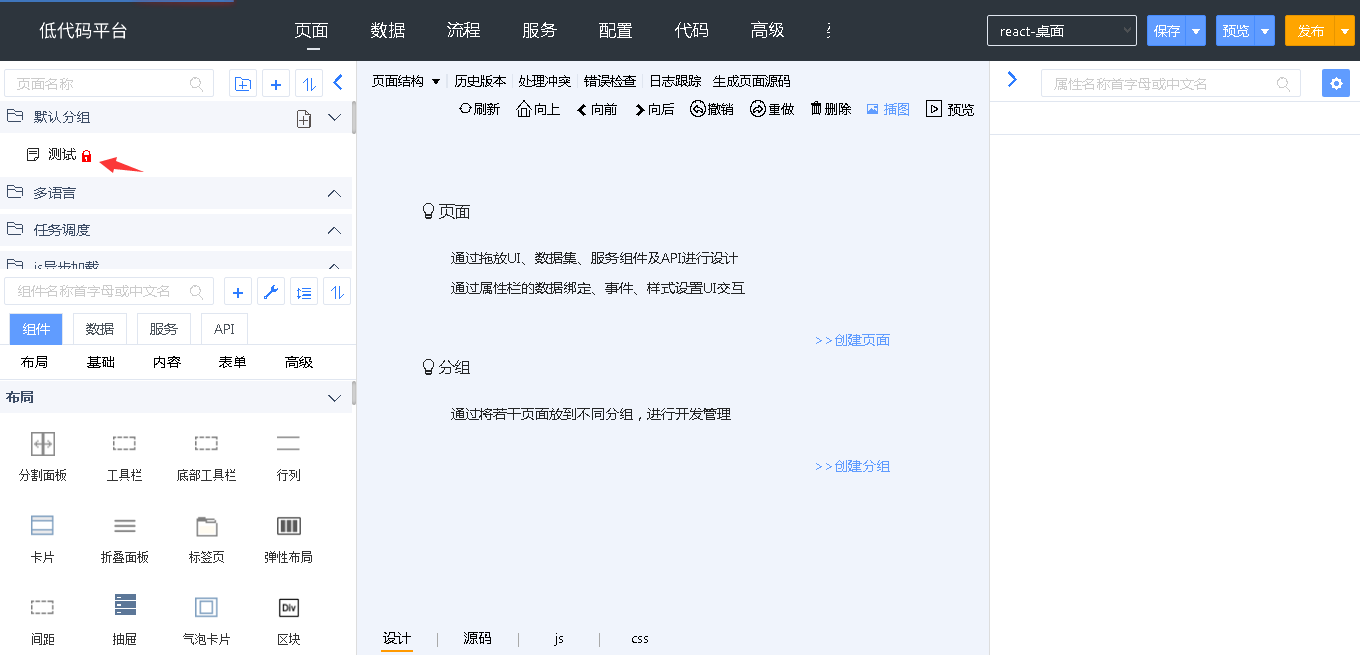This screenshot has height=655, width=1360.
Task: Click the add group folder icon
Action: point(243,84)
